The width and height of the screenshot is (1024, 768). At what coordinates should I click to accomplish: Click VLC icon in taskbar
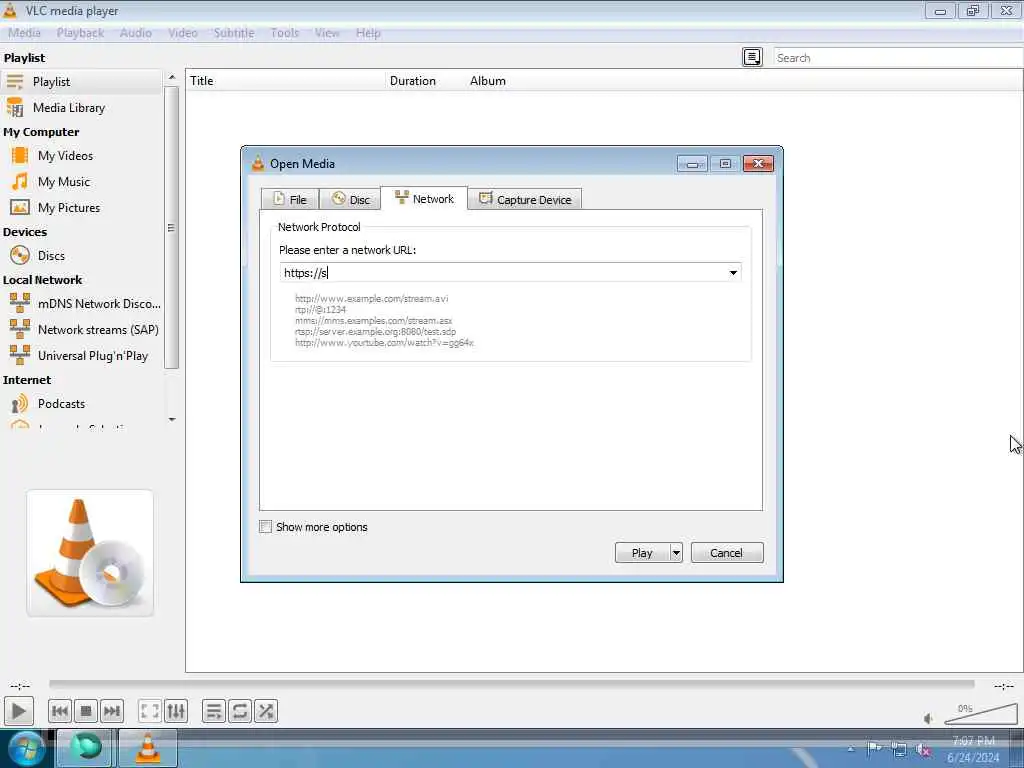tap(148, 748)
